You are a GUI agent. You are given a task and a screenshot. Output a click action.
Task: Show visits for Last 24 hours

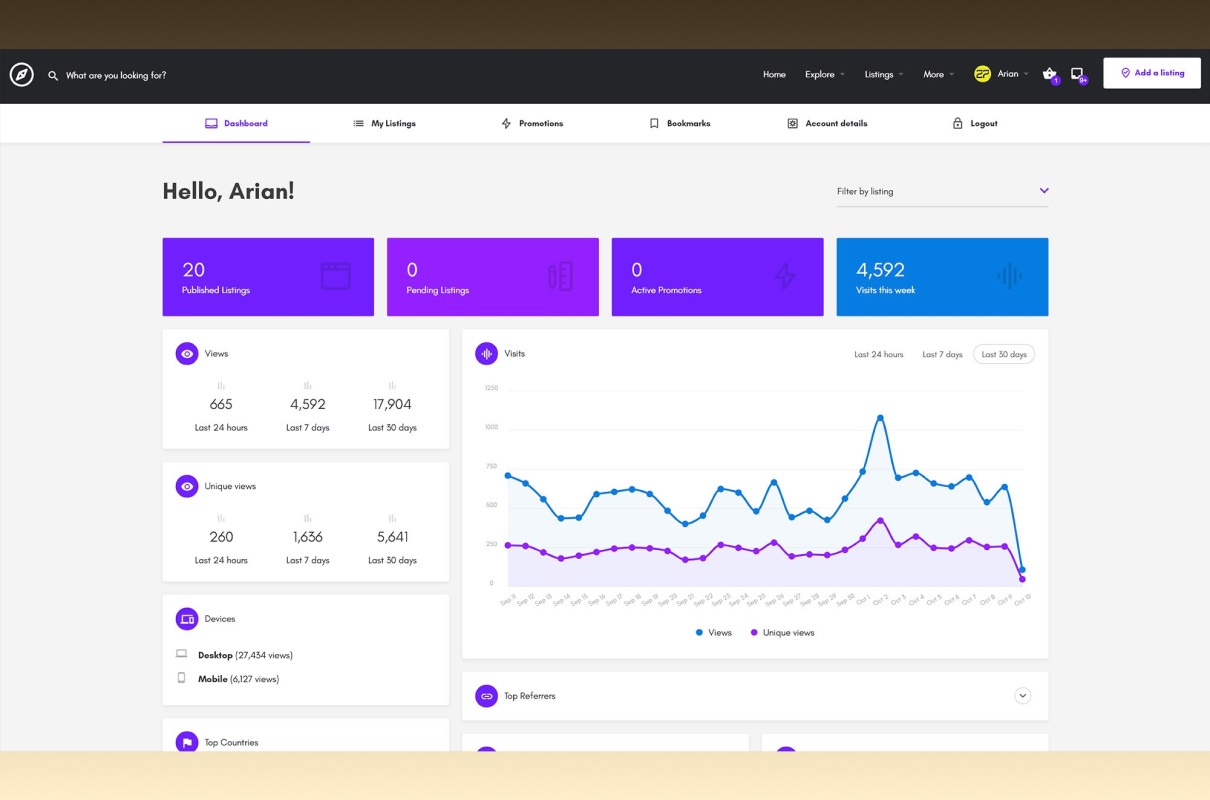878,354
